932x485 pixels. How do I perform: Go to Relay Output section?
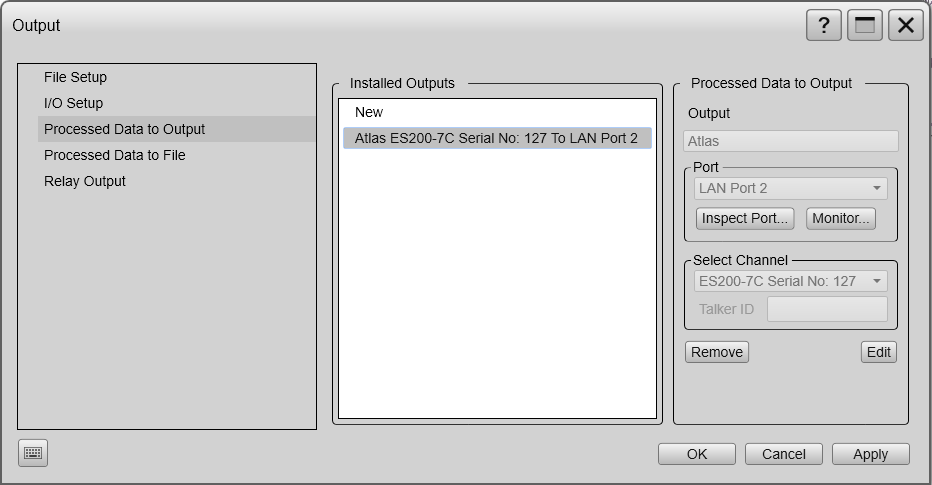(x=85, y=181)
